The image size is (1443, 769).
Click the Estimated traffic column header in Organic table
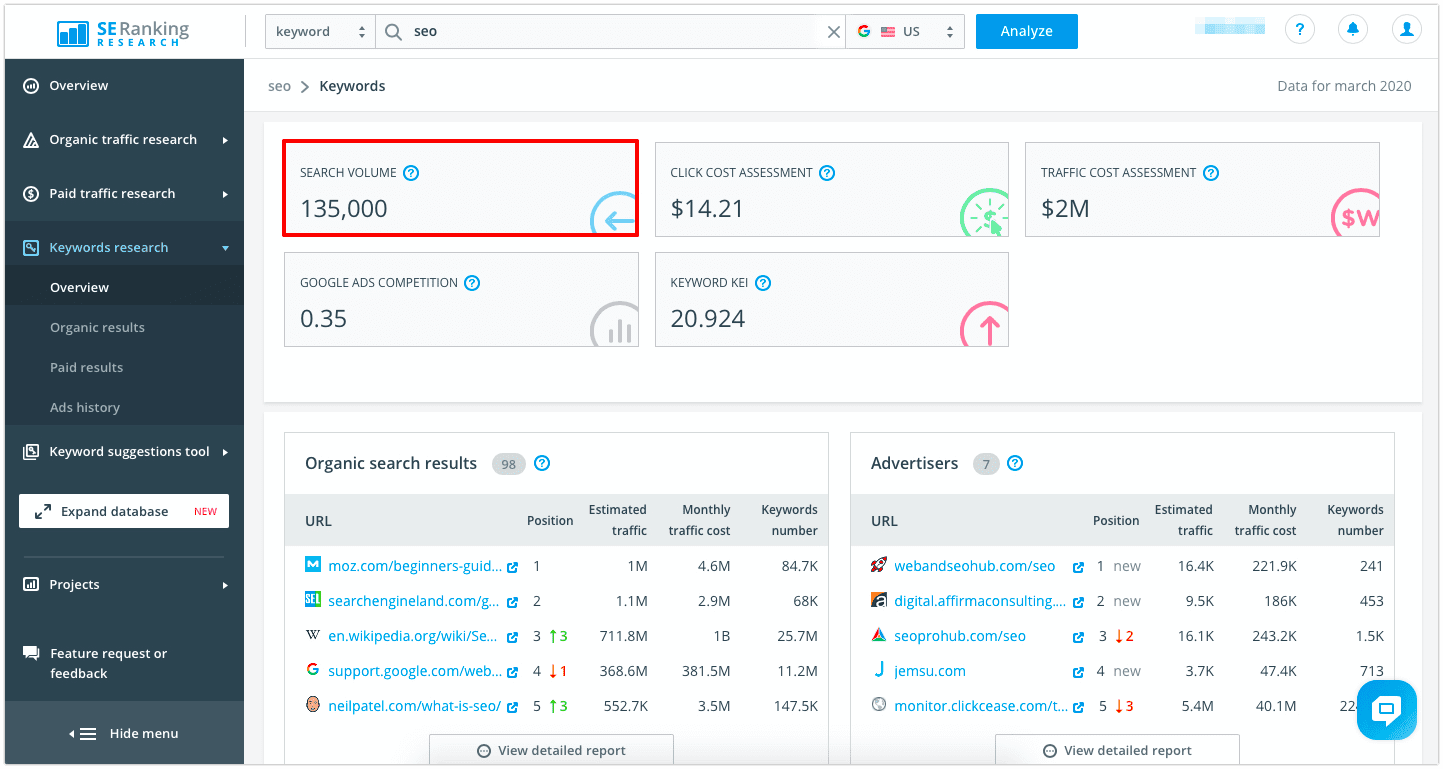617,520
